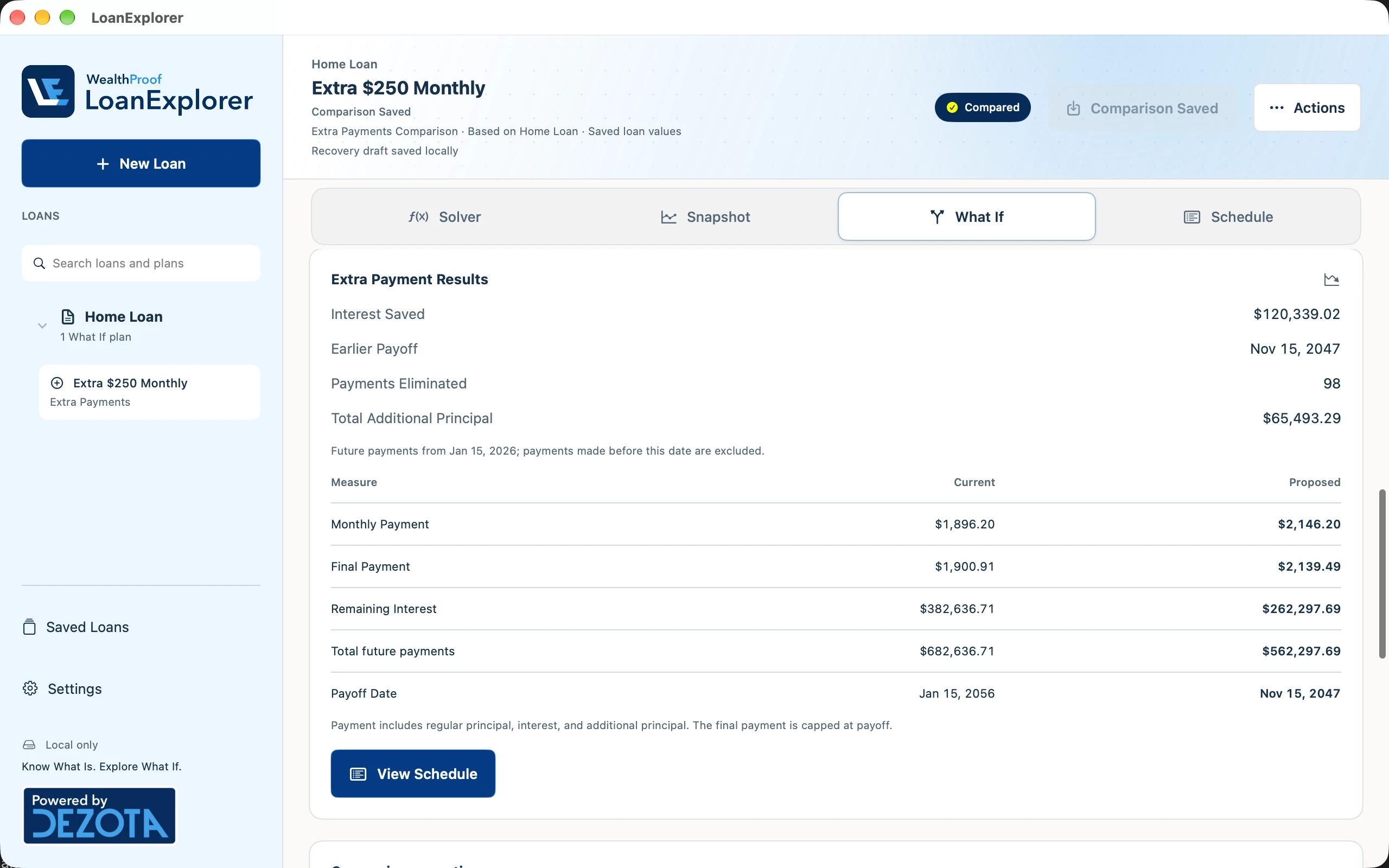
Task: Click the WealthProof LoanExplorer logo icon
Action: point(48,91)
